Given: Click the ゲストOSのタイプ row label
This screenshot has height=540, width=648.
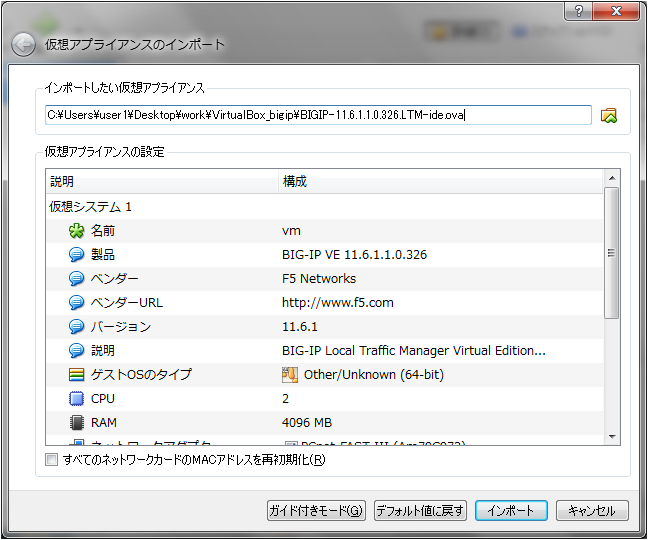Looking at the screenshot, I should point(141,374).
